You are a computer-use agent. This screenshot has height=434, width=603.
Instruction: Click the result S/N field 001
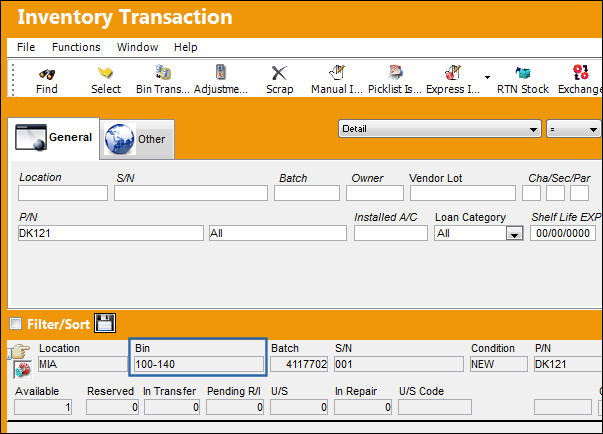[x=399, y=364]
